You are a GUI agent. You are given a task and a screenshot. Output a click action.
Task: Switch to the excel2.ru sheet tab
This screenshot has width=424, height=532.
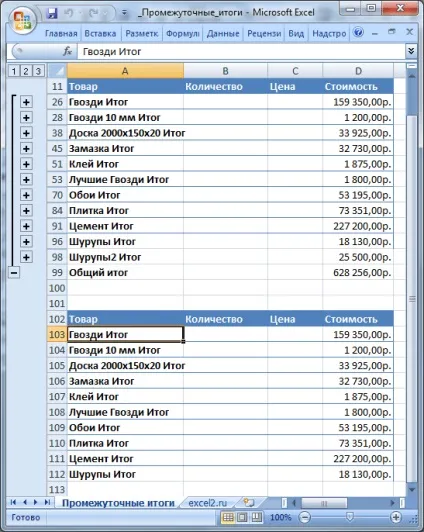(208, 503)
